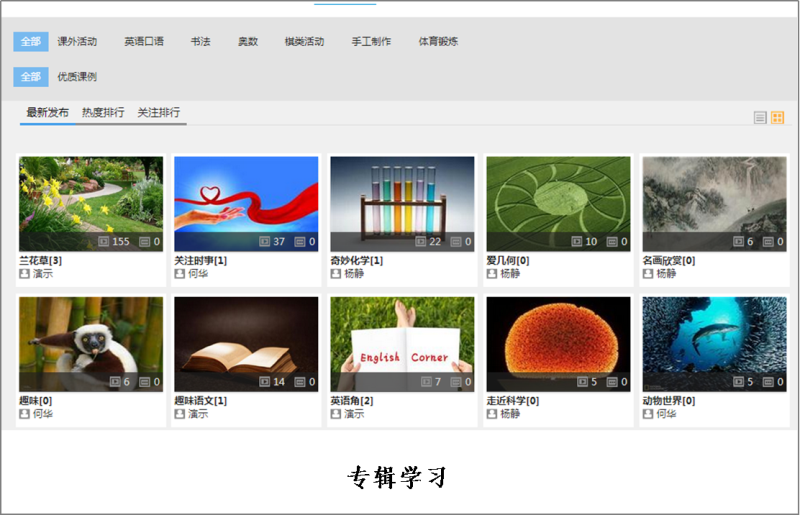Click author name 杨静 under 爱几何
This screenshot has width=800, height=515.
point(510,274)
